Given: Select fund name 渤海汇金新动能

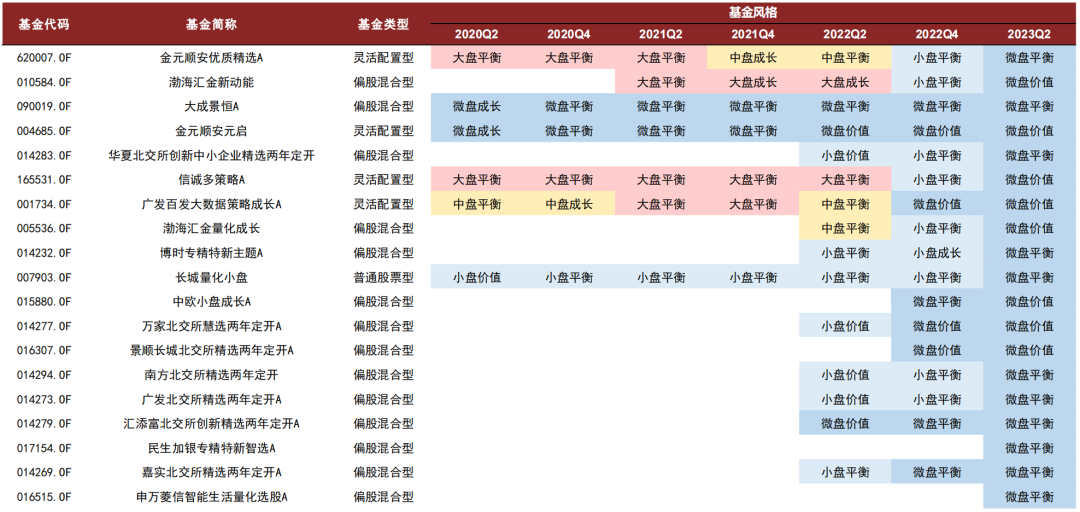Looking at the screenshot, I should 212,83.
